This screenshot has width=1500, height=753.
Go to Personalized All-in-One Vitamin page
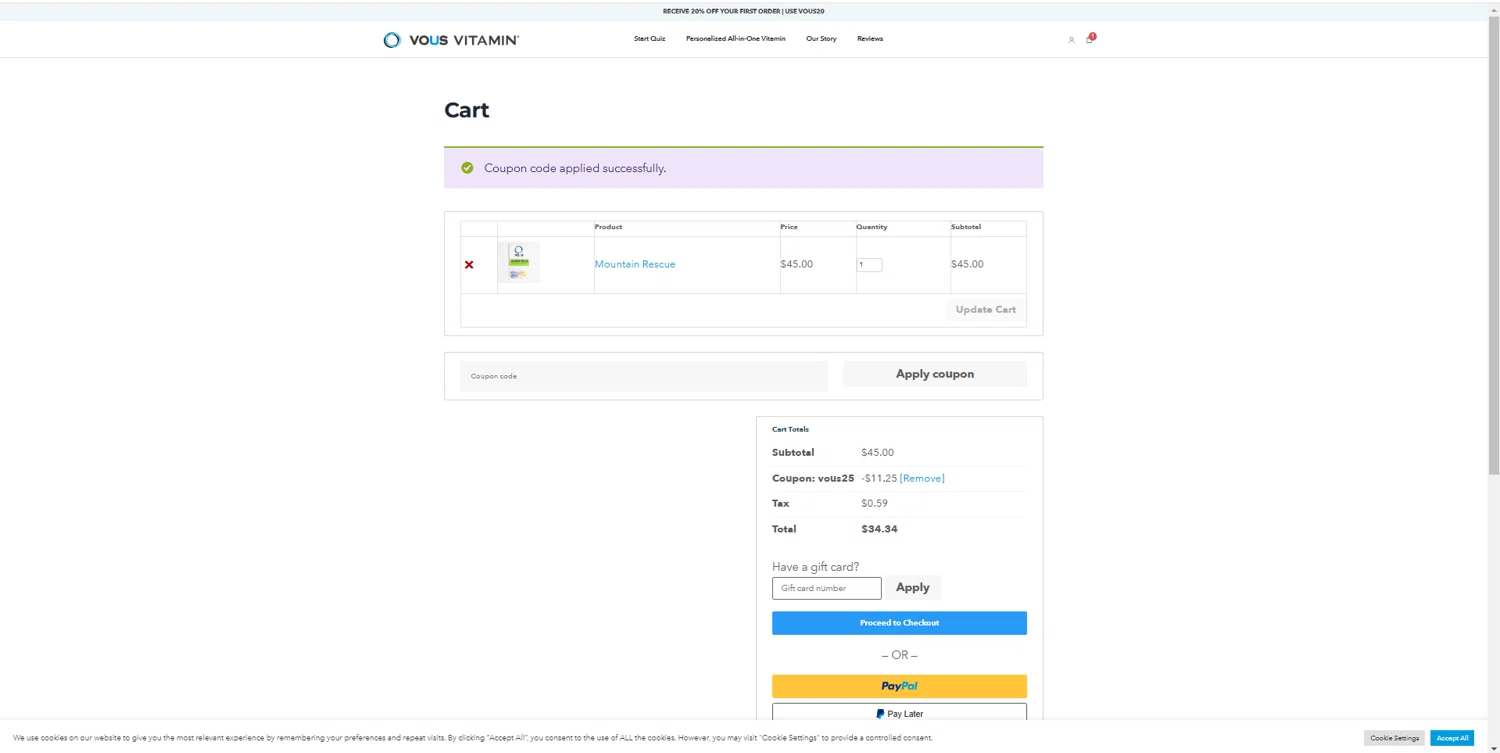[736, 39]
